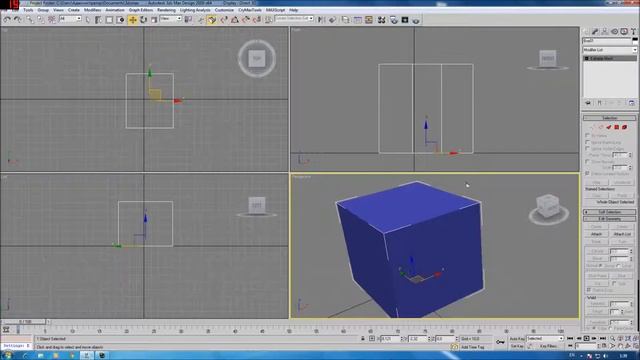Image resolution: width=640 pixels, height=360 pixels.
Task: Click the Align tool icon
Action: (332, 20)
